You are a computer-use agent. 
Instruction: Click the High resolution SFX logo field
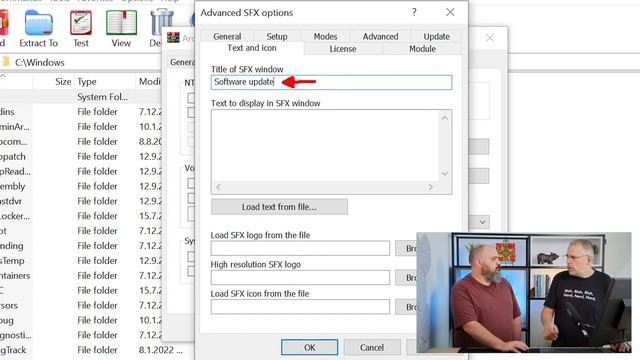coord(300,278)
